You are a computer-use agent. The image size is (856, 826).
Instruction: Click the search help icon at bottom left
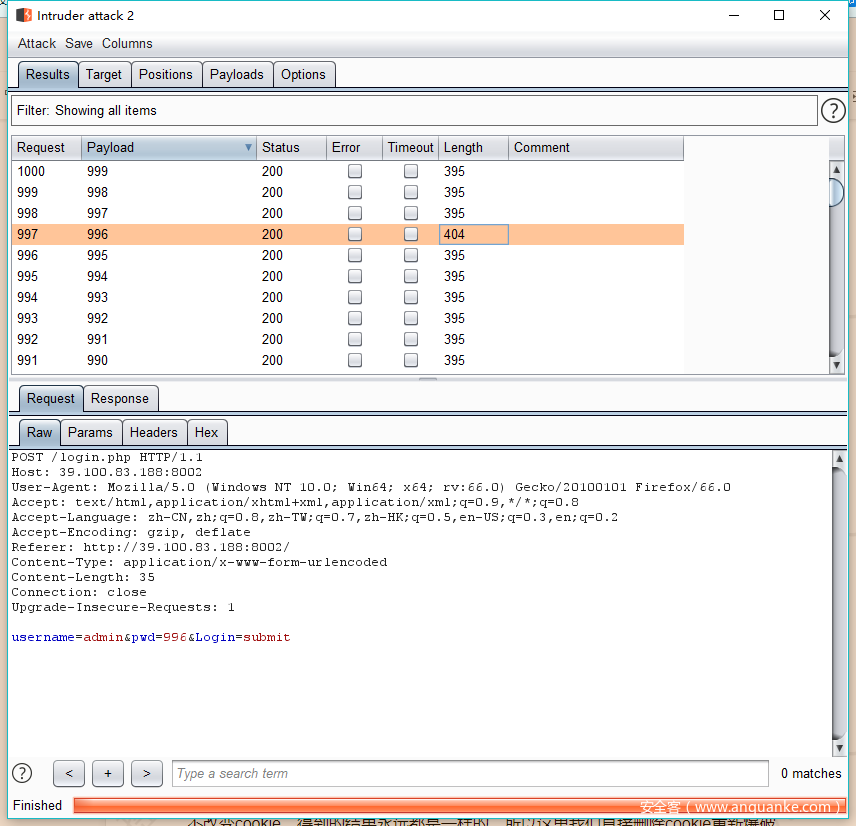click(22, 773)
